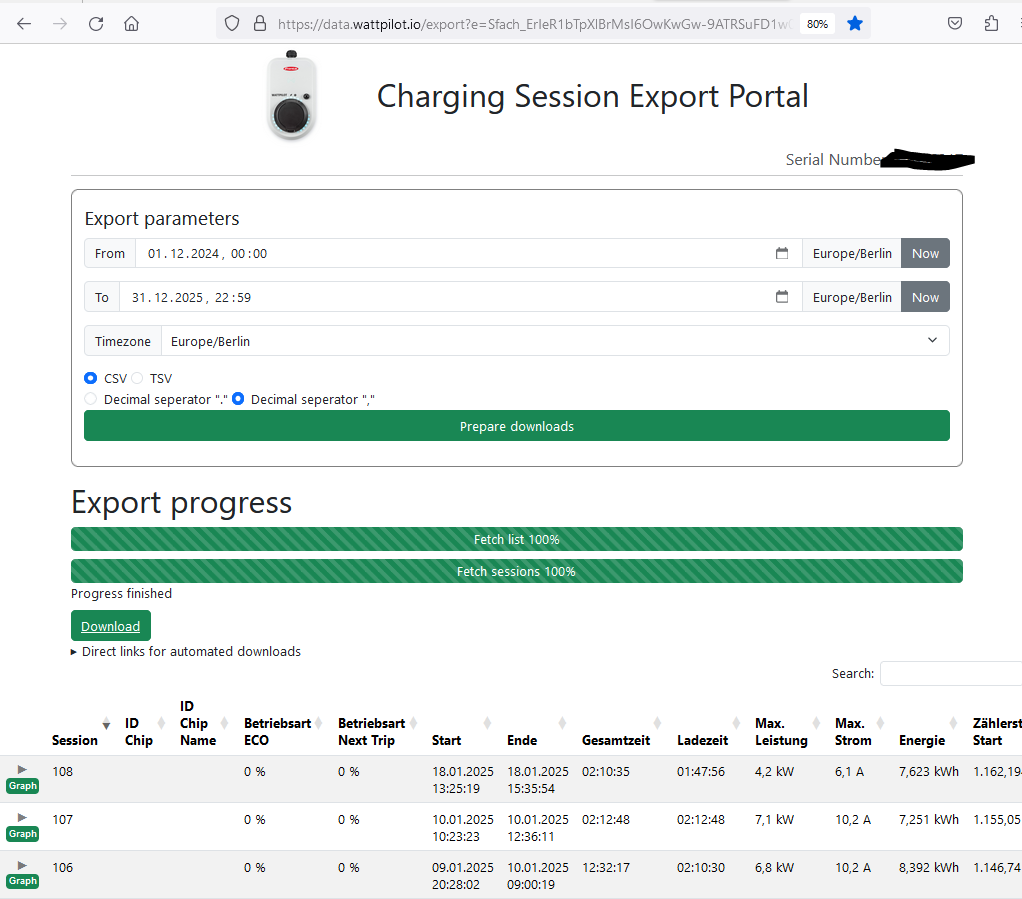Open the calendar picker in From field
Screen dimensions: 1022x899
[782, 254]
